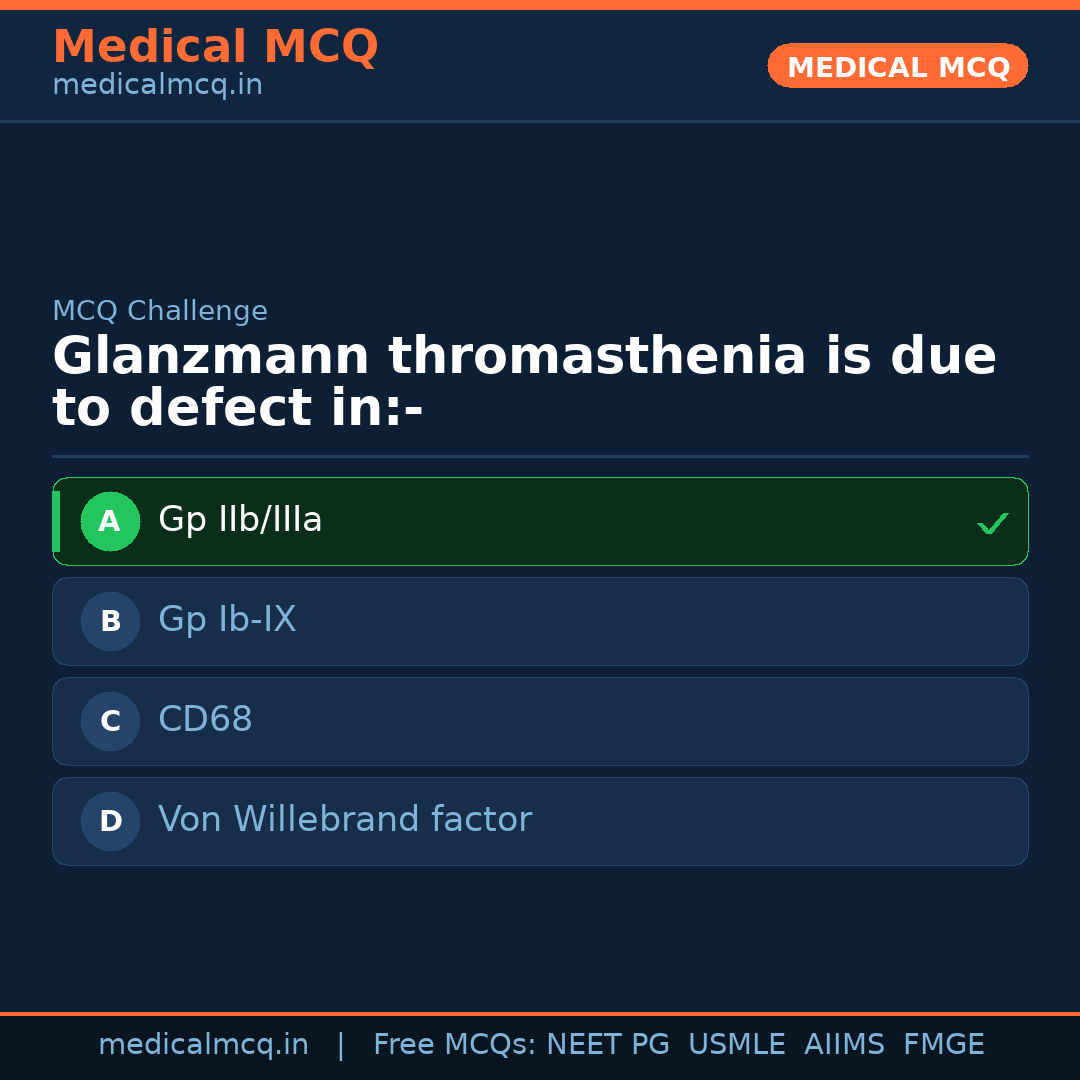
Task: Choose the "Gp Ib-IX" answer text
Action: (227, 620)
